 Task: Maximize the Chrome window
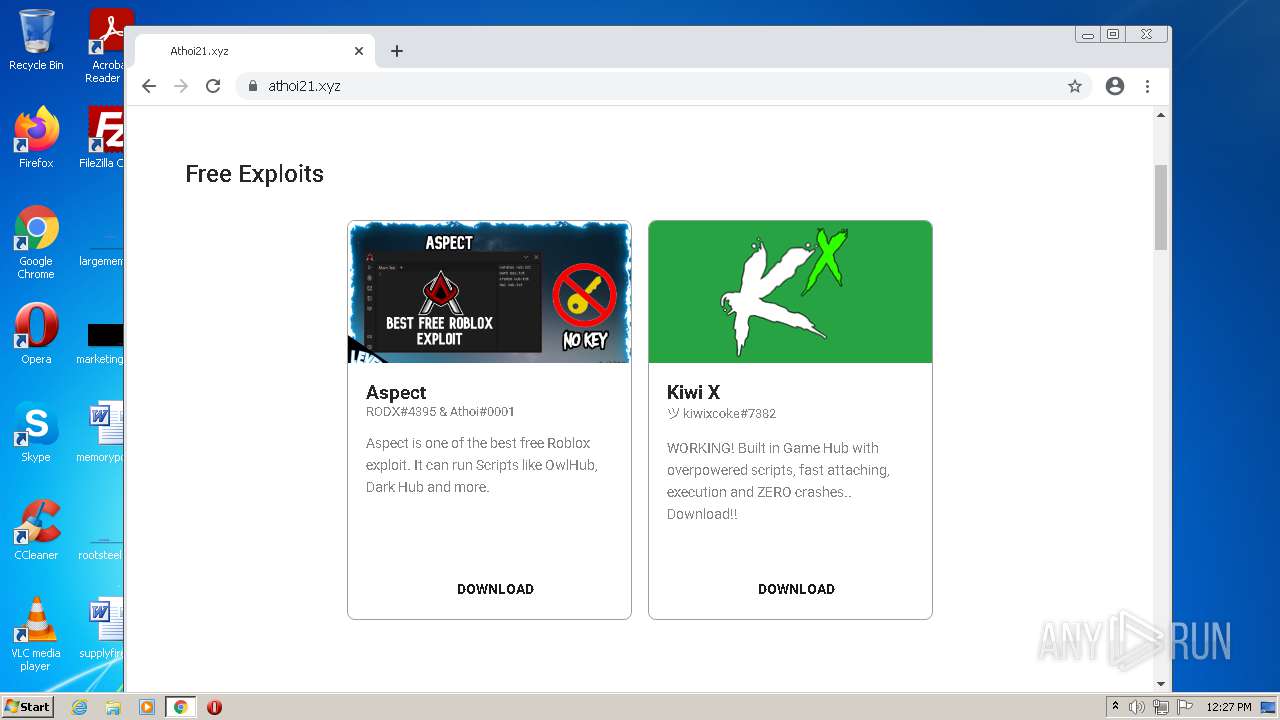(1113, 34)
